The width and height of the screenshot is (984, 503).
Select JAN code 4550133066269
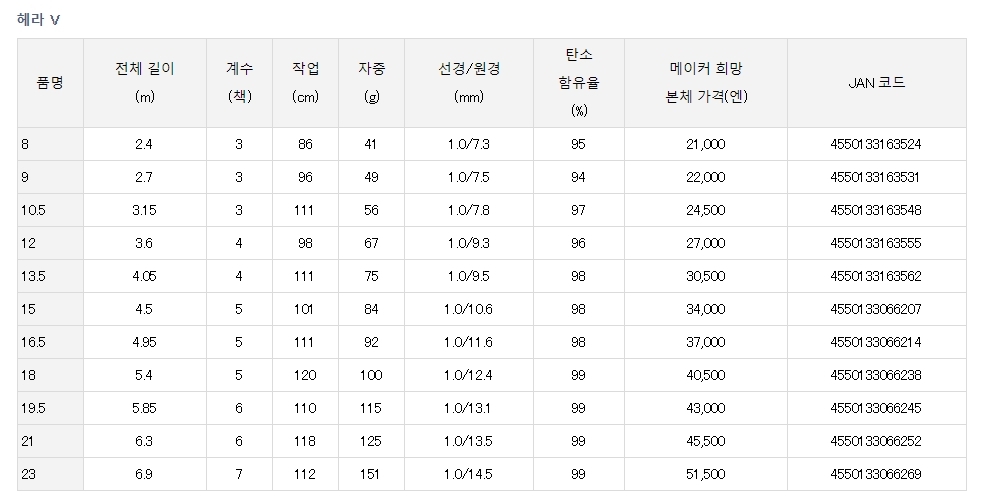876,474
